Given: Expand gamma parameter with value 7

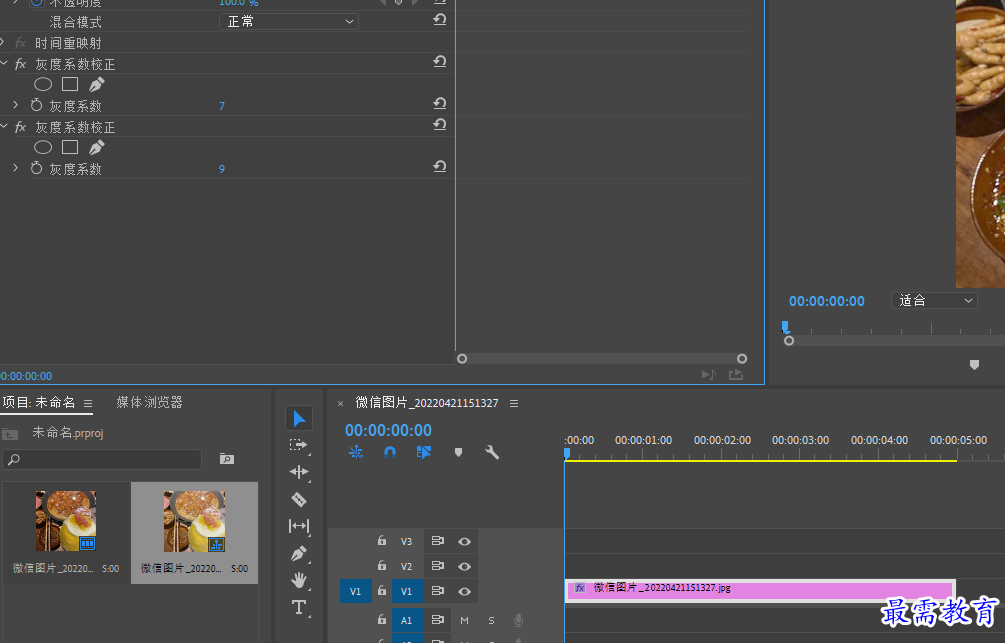Looking at the screenshot, I should tap(16, 104).
